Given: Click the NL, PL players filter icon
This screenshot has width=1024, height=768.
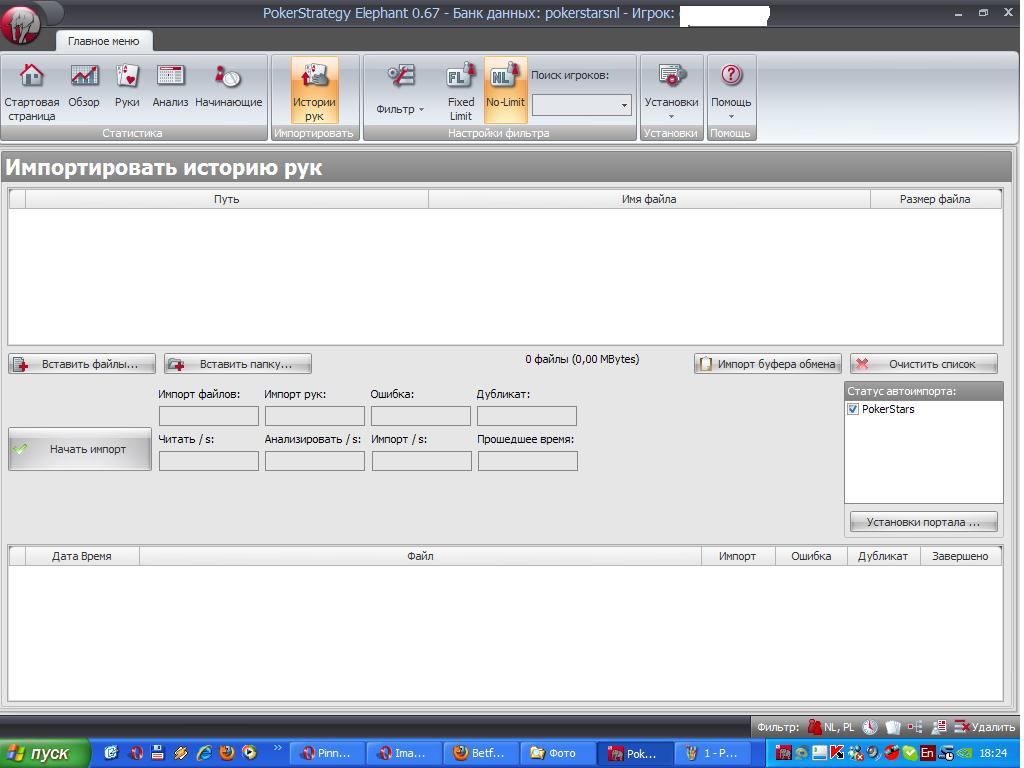Looking at the screenshot, I should click(x=814, y=726).
